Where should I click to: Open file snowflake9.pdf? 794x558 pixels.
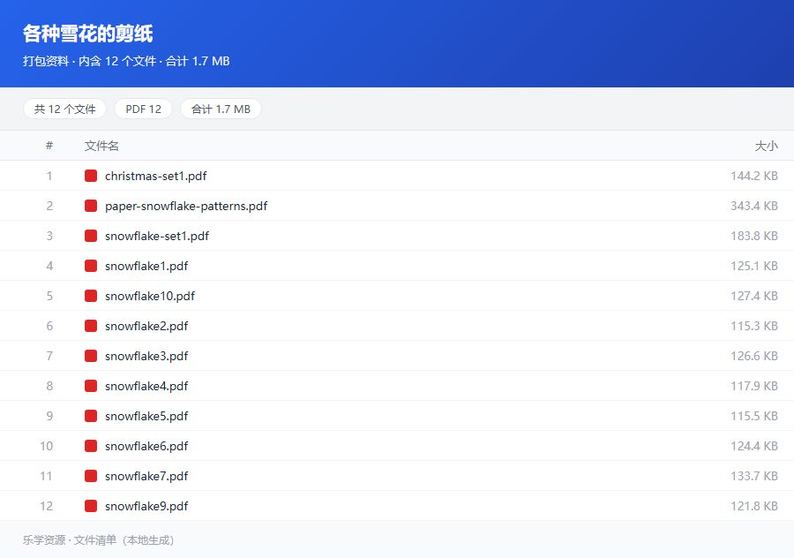(x=146, y=506)
